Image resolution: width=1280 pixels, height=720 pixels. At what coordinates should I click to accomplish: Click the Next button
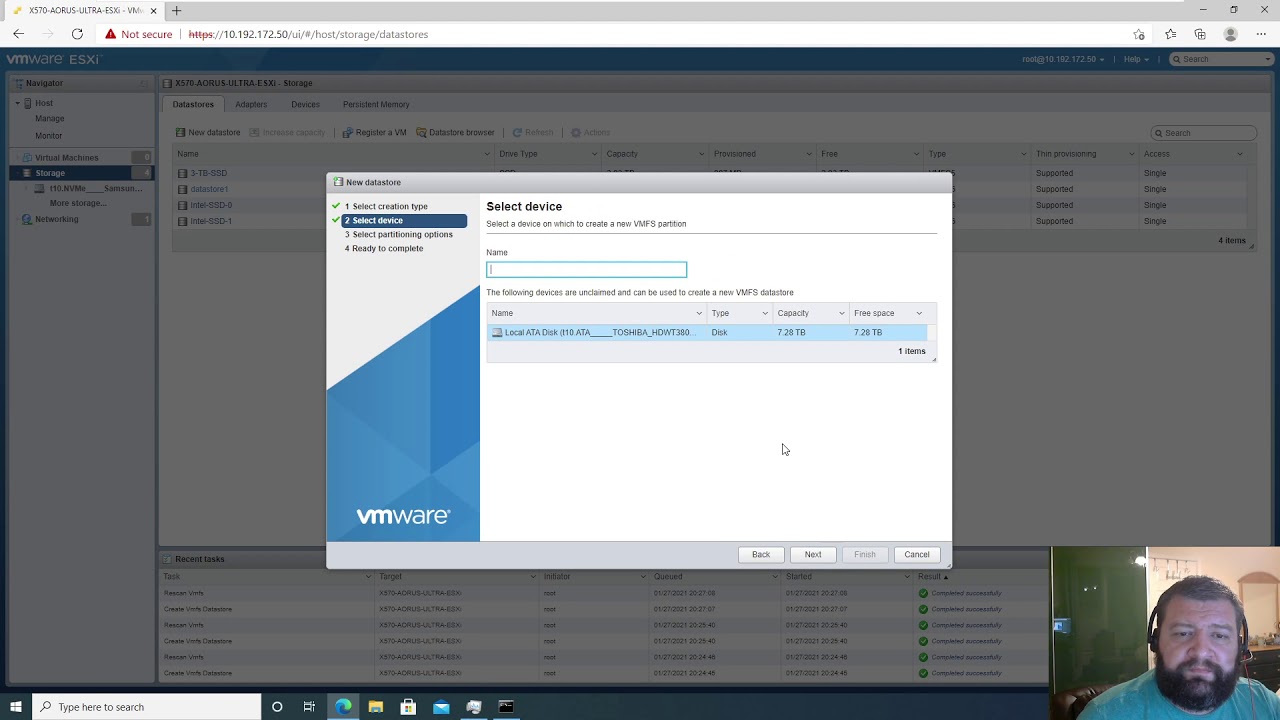pos(813,554)
